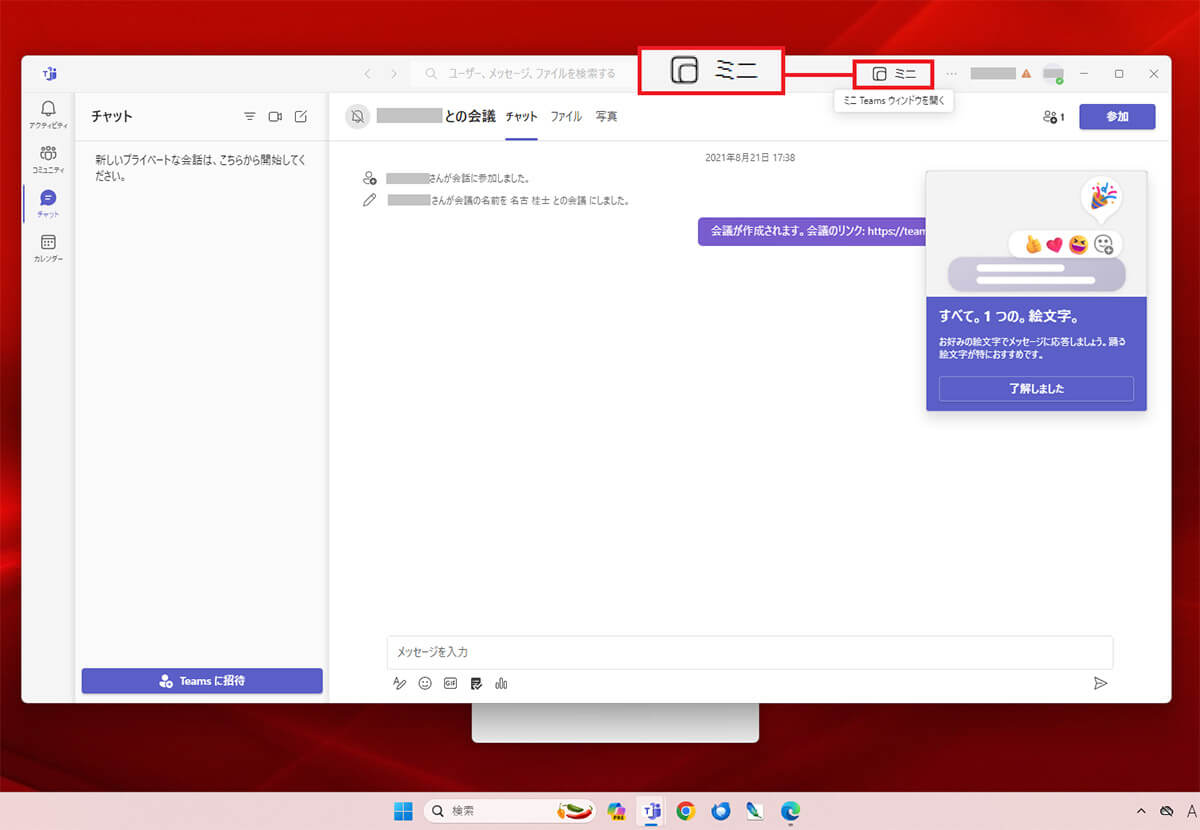This screenshot has height=830, width=1200.
Task: Dismiss the emoji tip with 了解しました
Action: click(1036, 389)
